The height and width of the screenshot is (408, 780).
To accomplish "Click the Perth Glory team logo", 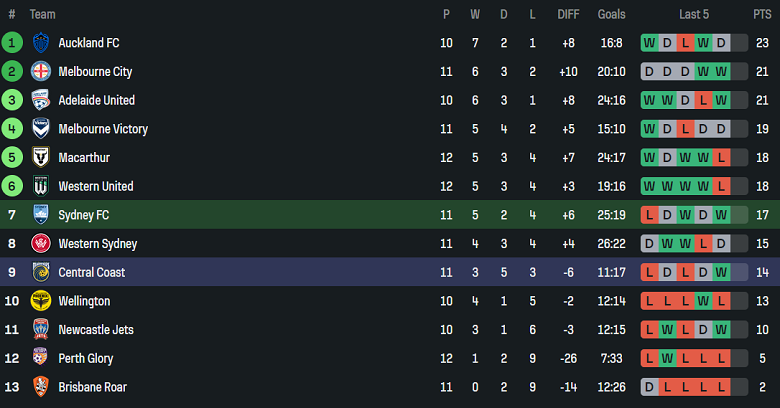I will click(41, 358).
